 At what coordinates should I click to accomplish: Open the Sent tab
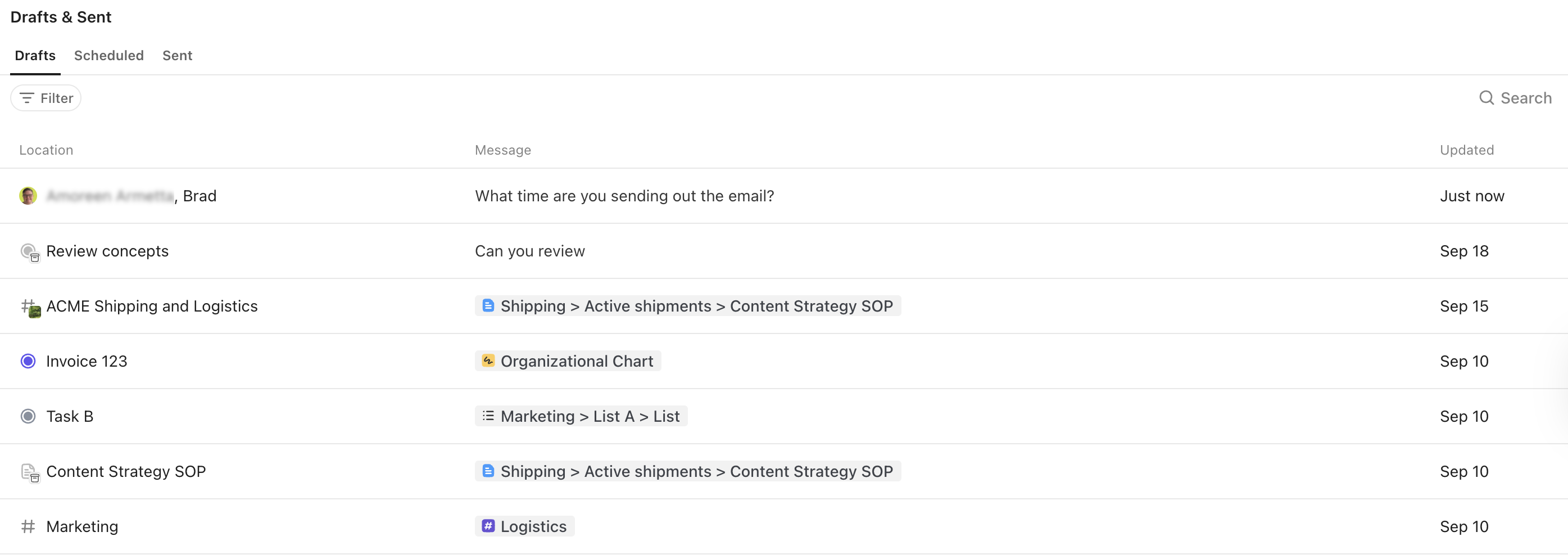point(177,56)
